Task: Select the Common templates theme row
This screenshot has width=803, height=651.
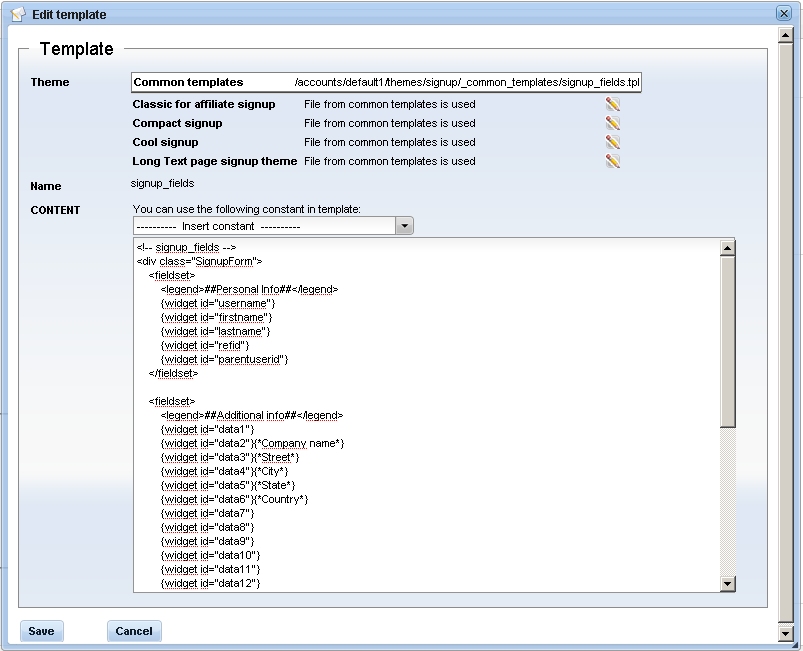Action: [x=386, y=82]
